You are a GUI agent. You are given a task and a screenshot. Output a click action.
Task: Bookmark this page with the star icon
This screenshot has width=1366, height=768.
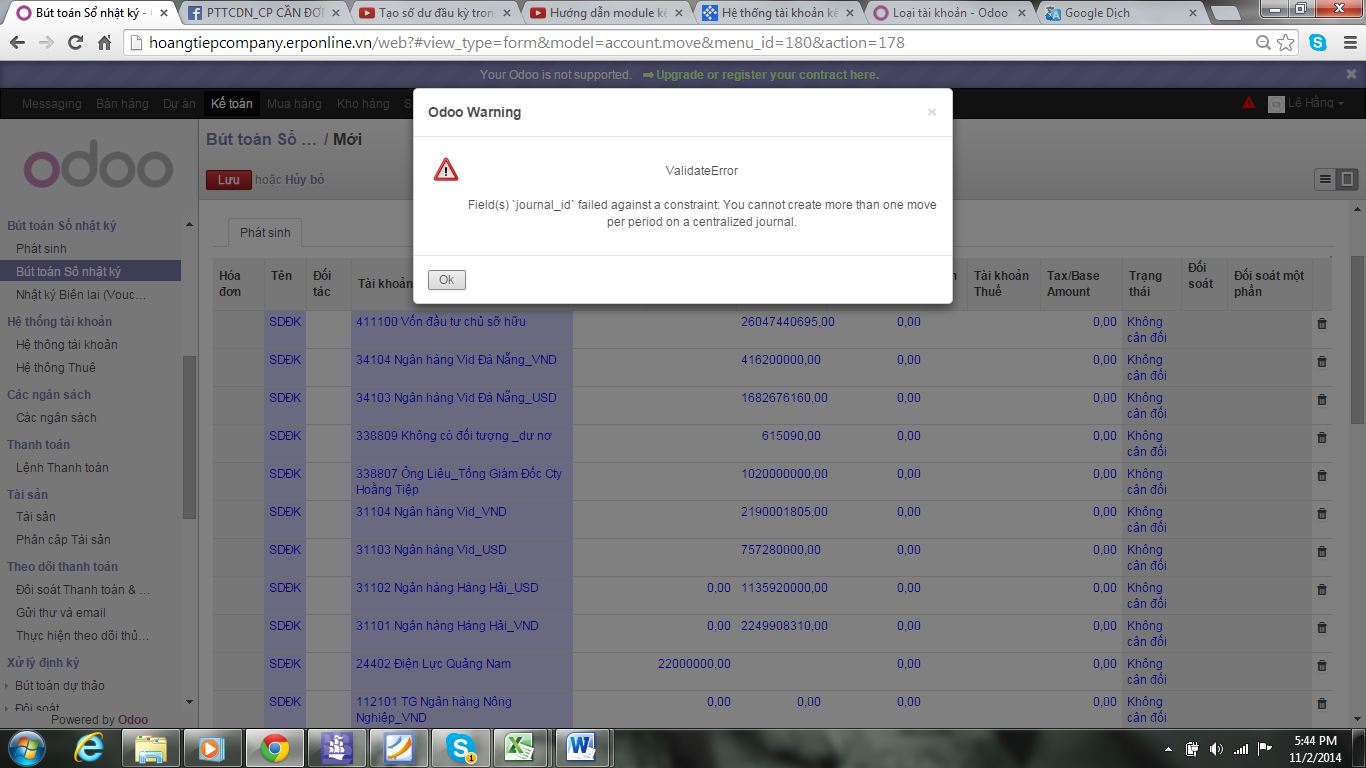pos(1286,43)
